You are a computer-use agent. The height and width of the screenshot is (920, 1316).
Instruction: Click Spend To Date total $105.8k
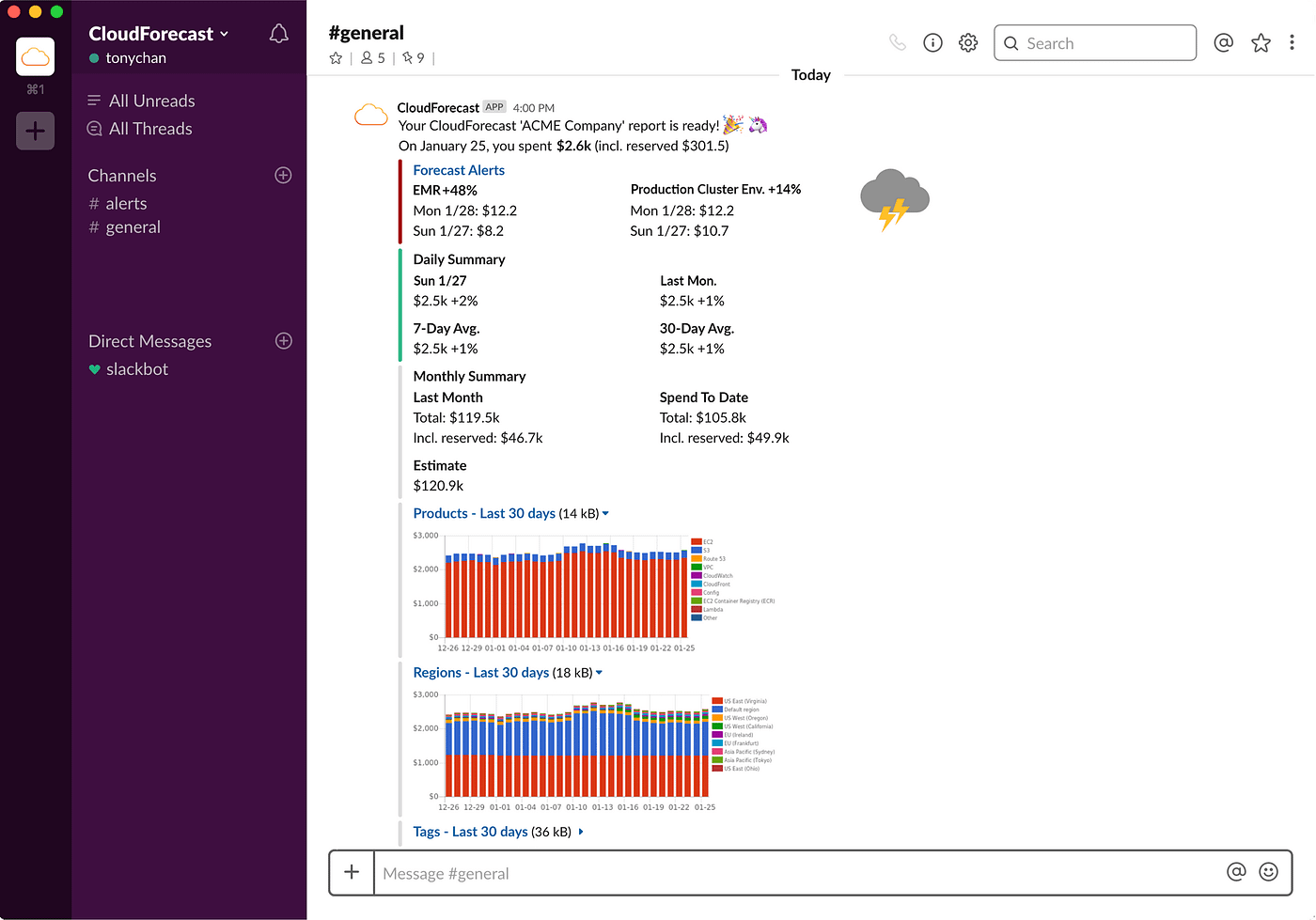coord(703,417)
